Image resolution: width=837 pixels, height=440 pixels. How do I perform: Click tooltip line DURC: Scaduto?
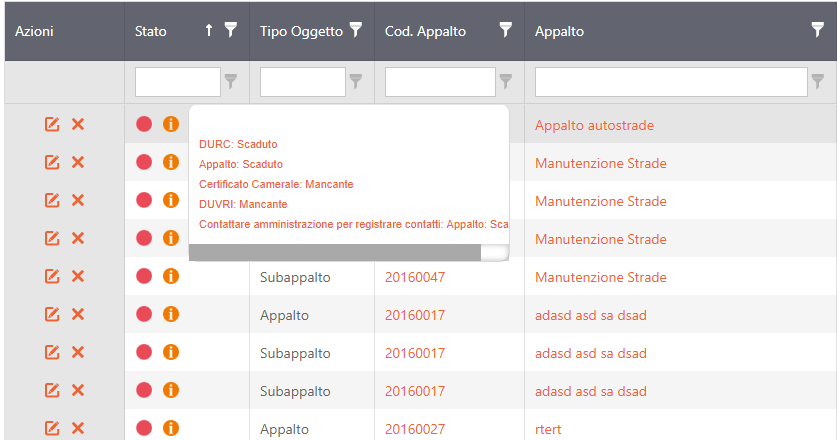238,144
